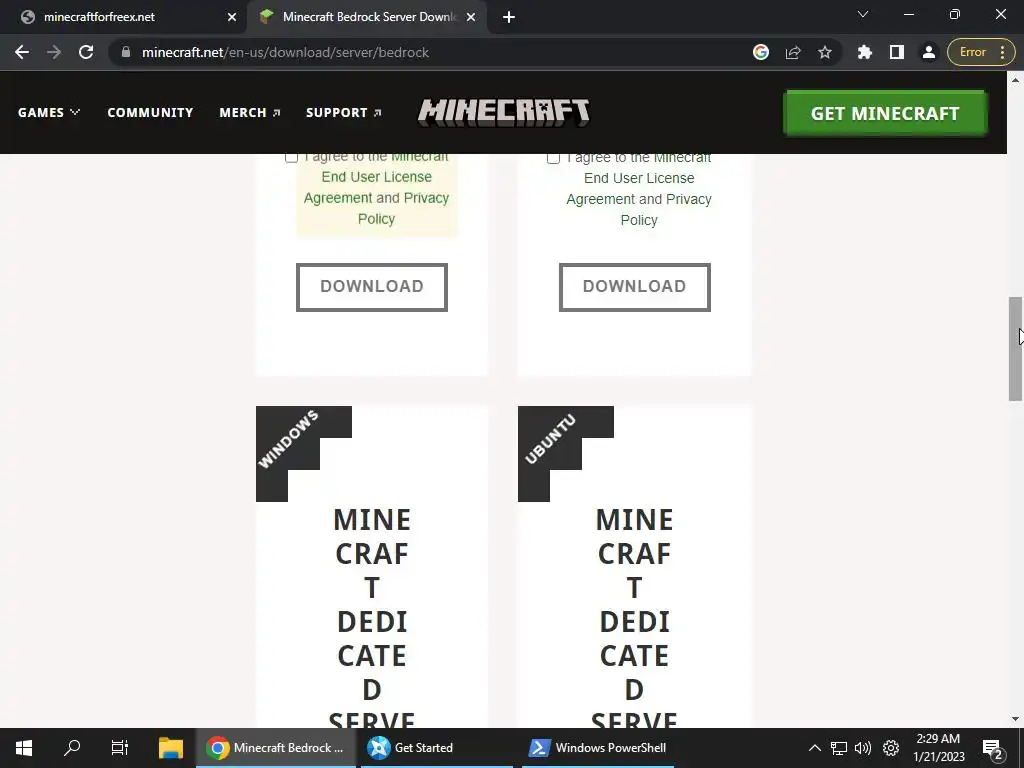
Task: Open settings gear tray icon
Action: 891,748
